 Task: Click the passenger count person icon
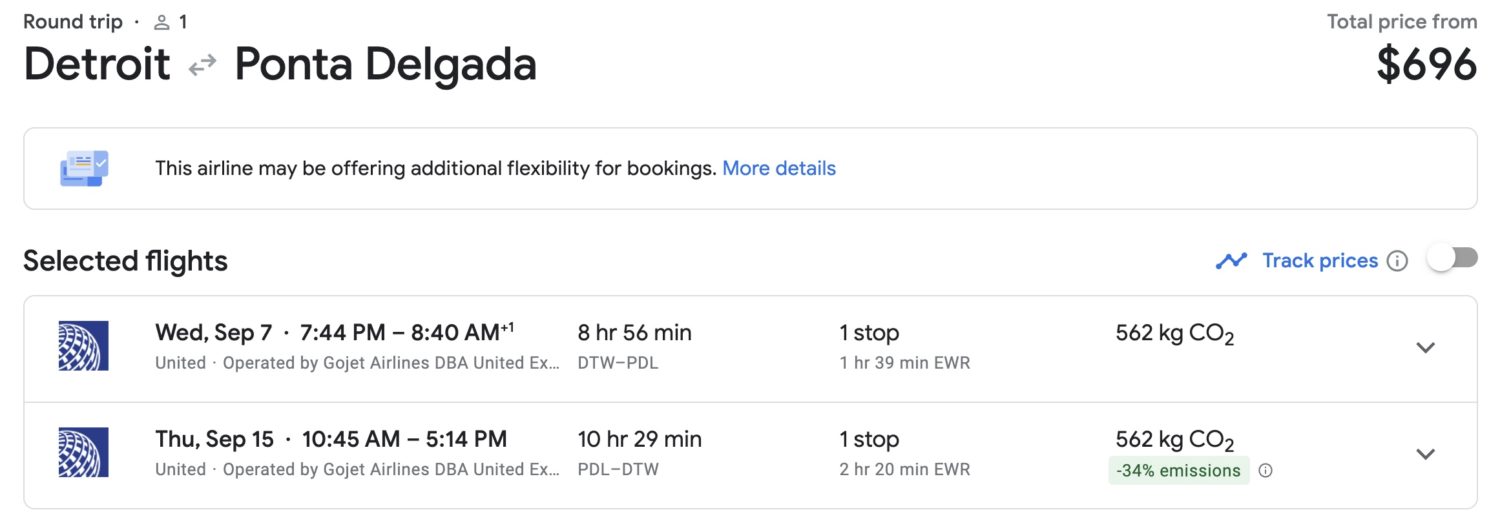(162, 22)
